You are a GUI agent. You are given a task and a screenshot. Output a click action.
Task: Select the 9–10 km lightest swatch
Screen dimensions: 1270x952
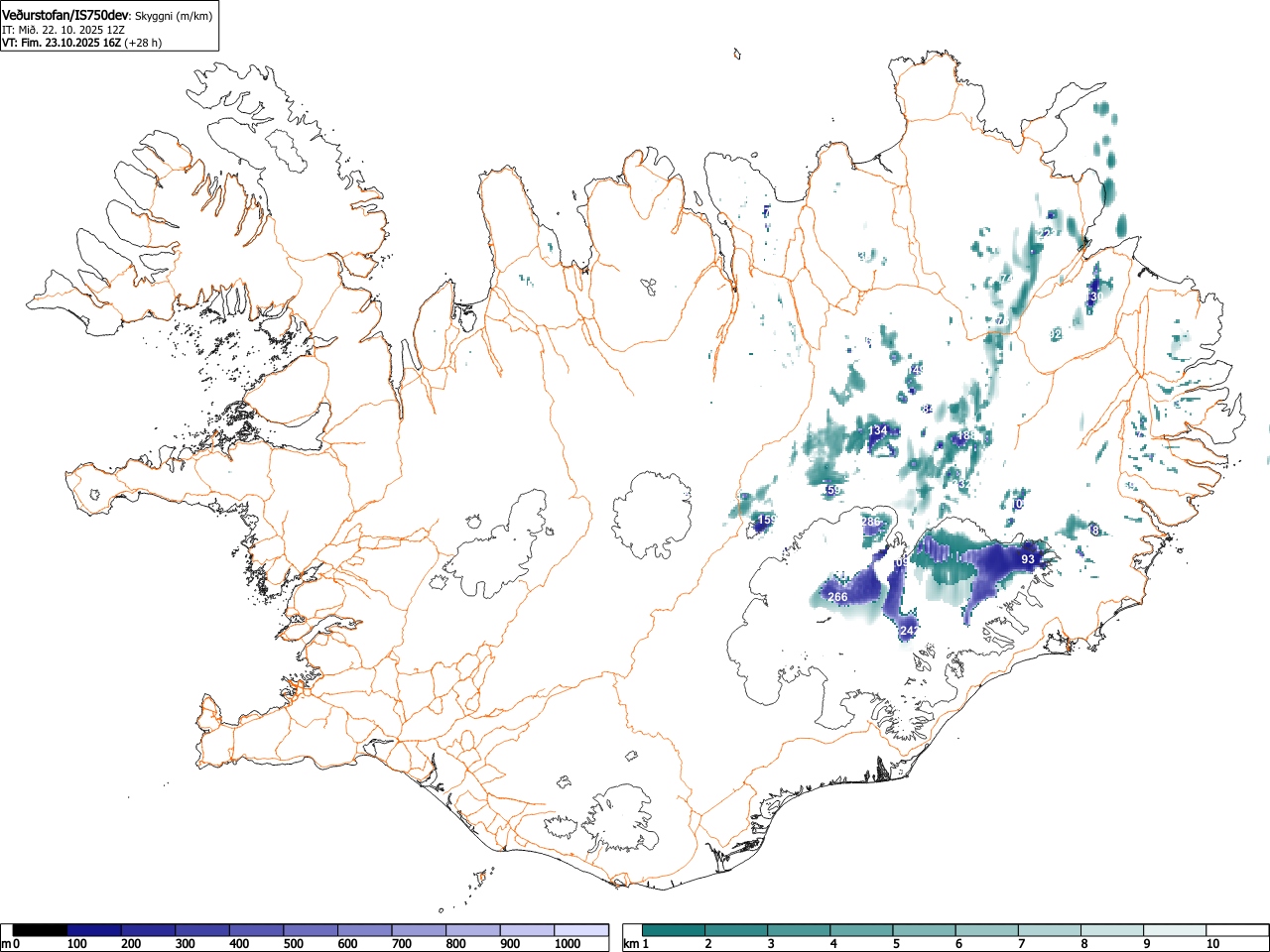[1174, 930]
